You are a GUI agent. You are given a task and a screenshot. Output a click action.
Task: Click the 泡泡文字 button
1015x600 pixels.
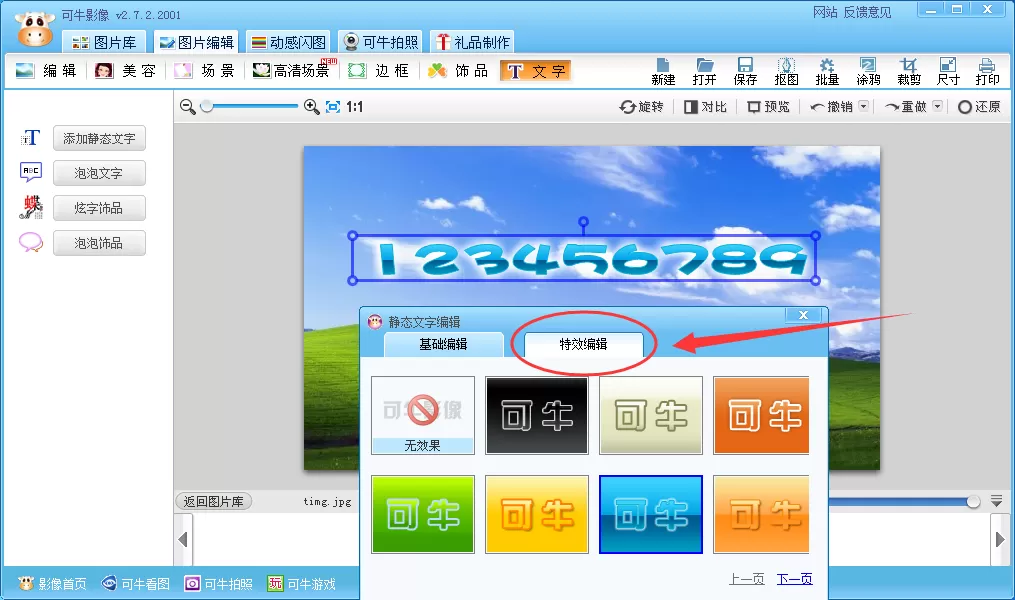click(99, 173)
